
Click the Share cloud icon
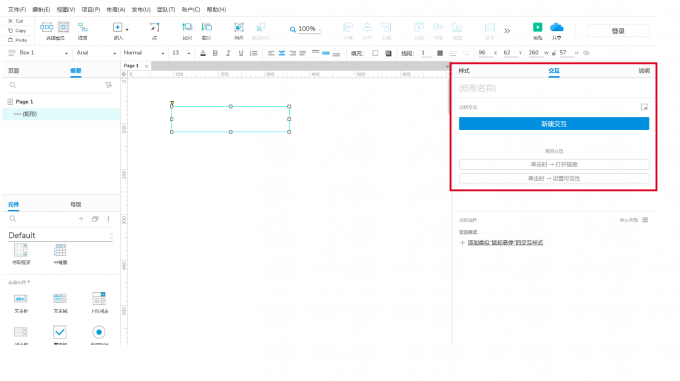coord(556,27)
